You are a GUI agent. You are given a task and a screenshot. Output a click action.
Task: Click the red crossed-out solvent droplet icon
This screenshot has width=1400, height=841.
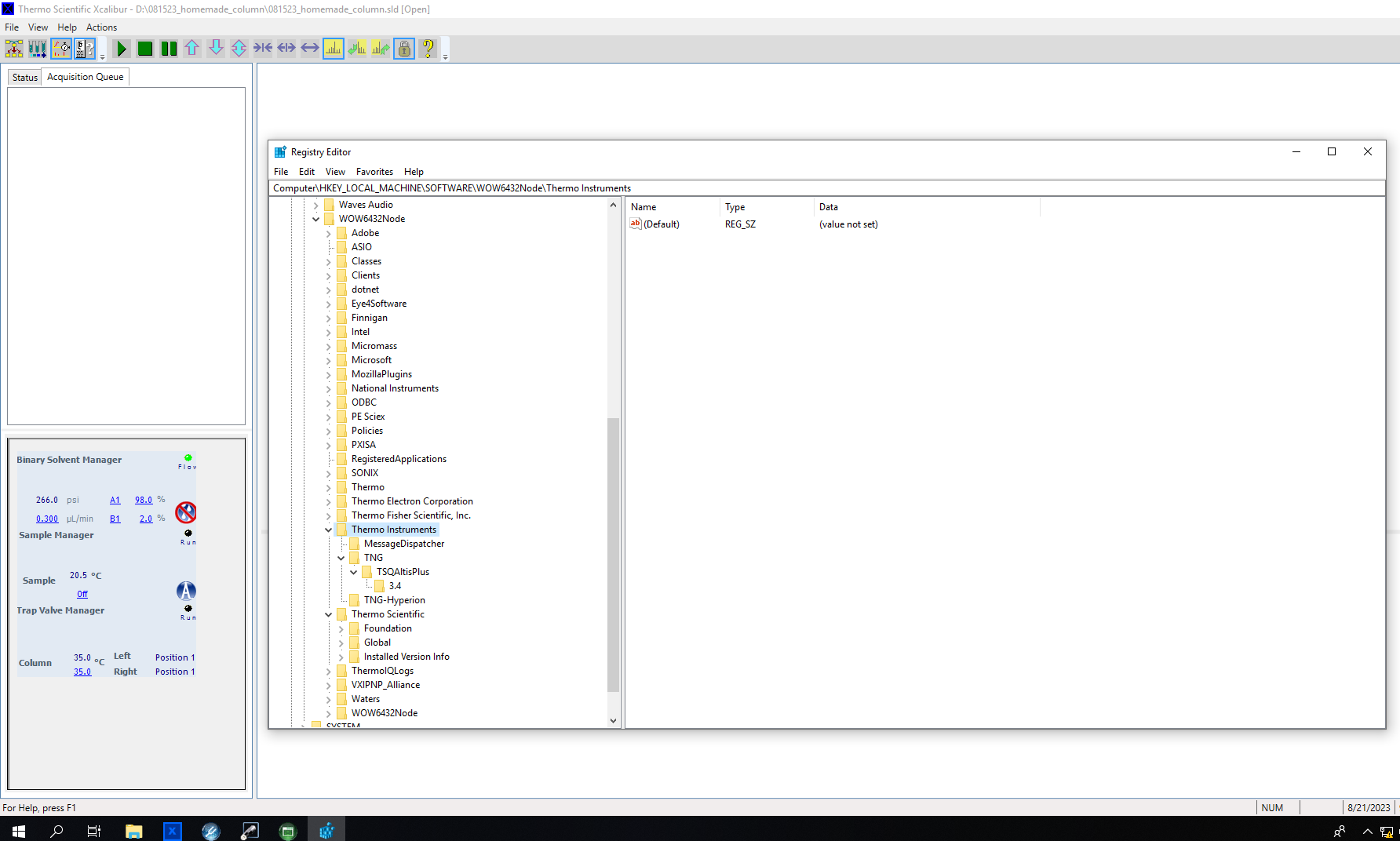pyautogui.click(x=186, y=512)
